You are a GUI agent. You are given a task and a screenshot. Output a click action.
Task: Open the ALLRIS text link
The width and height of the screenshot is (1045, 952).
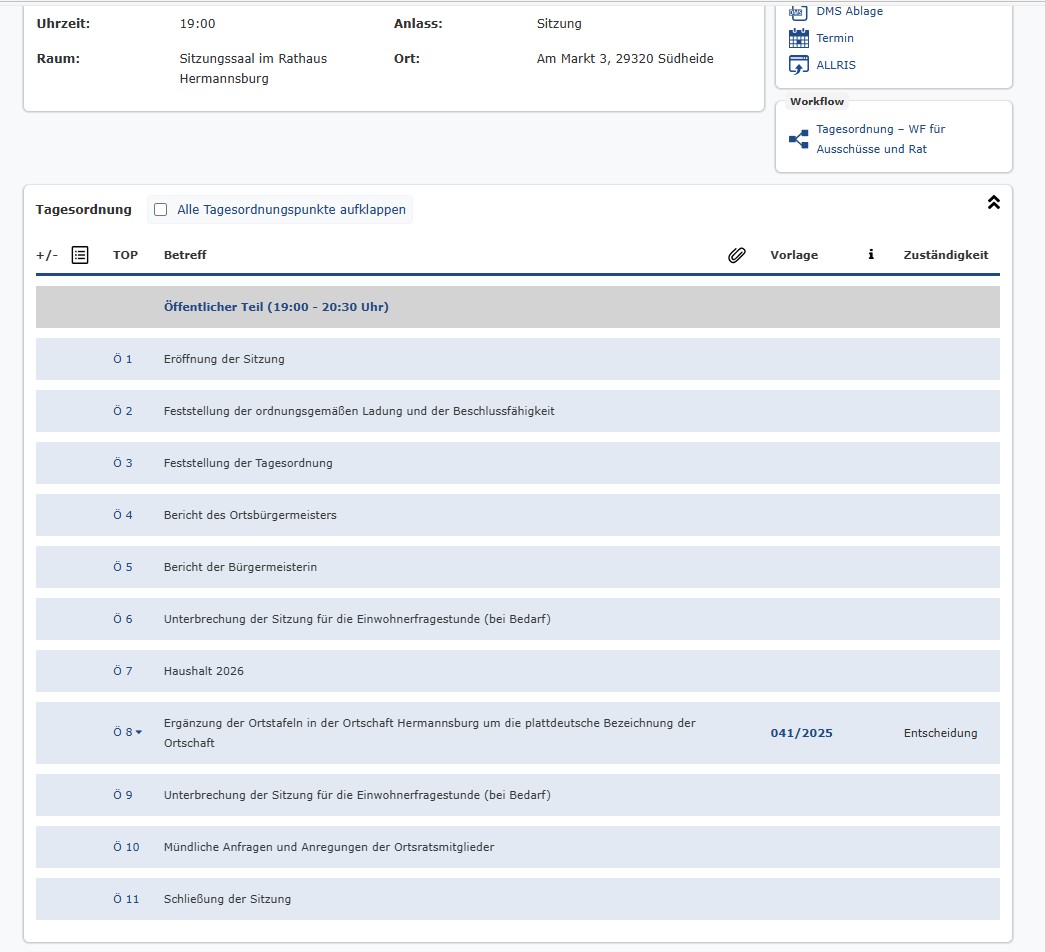(x=835, y=65)
